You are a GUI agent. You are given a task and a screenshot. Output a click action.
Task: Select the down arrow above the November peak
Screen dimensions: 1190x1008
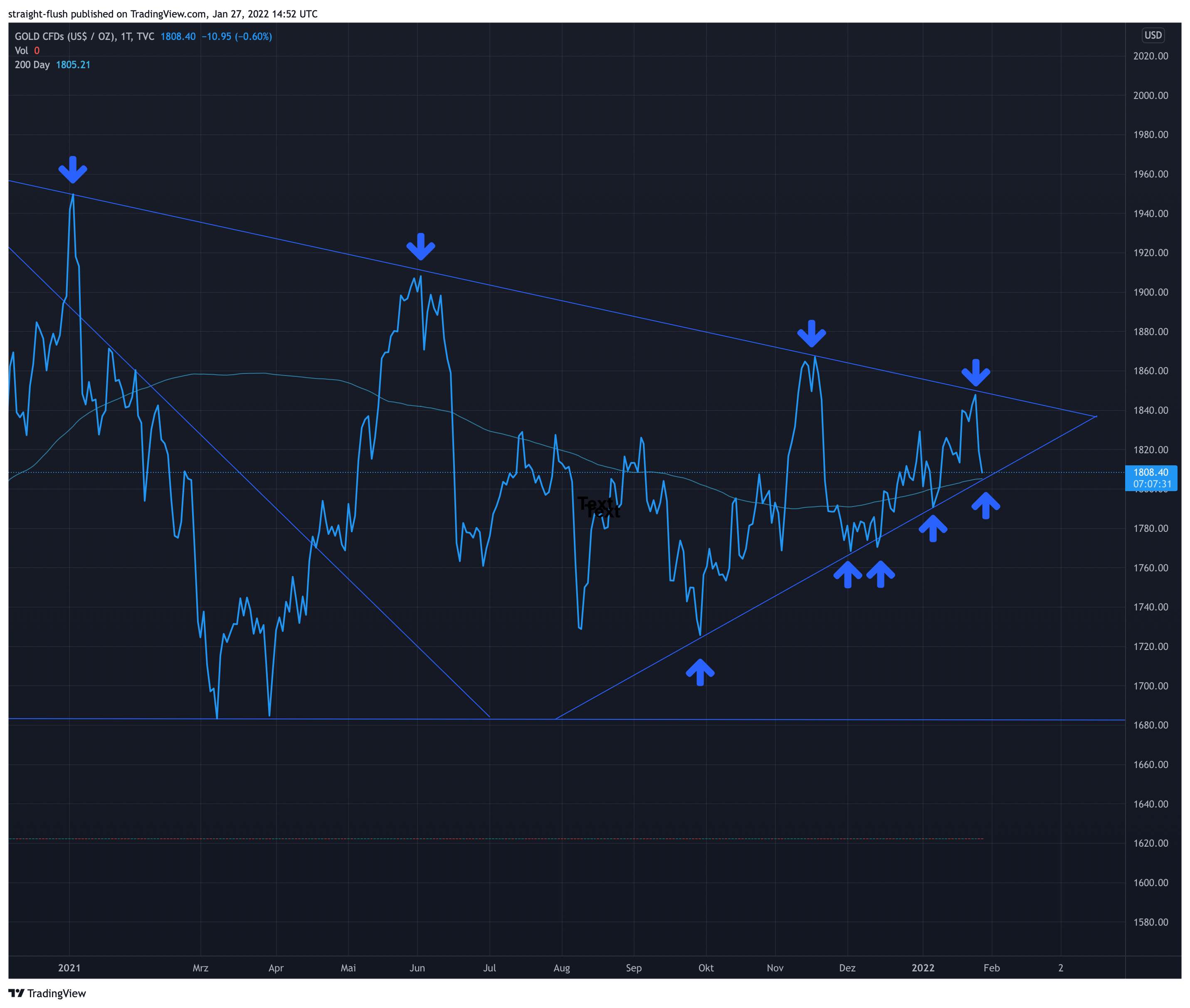pyautogui.click(x=811, y=334)
